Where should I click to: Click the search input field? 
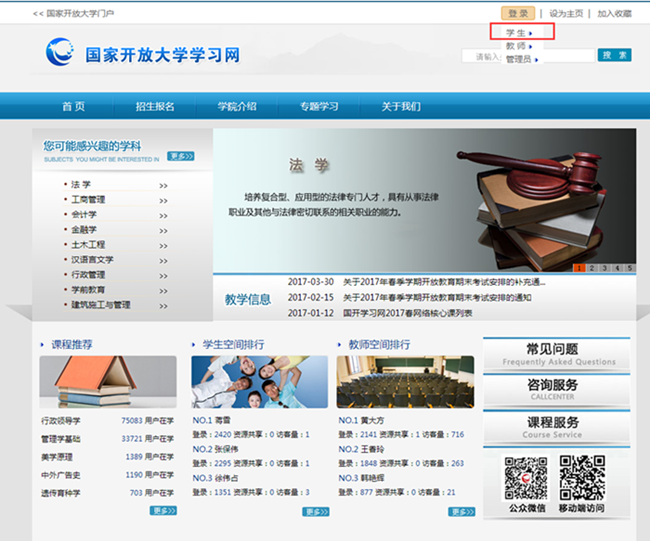point(528,56)
